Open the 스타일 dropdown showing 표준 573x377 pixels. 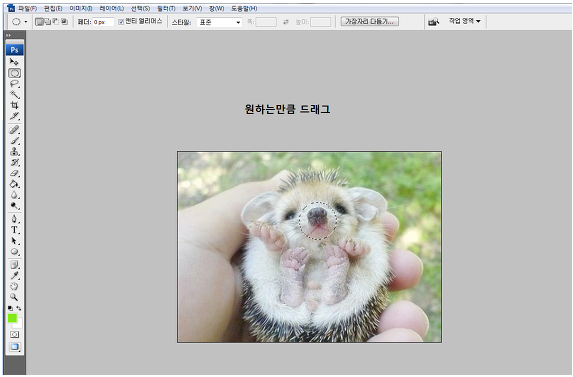point(219,22)
